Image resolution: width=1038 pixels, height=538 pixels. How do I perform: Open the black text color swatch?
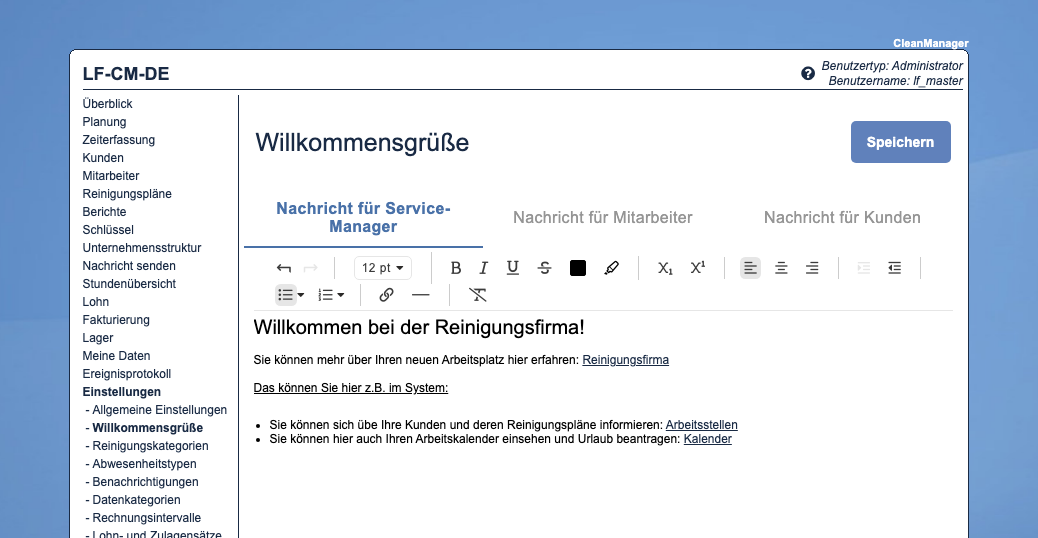point(577,268)
